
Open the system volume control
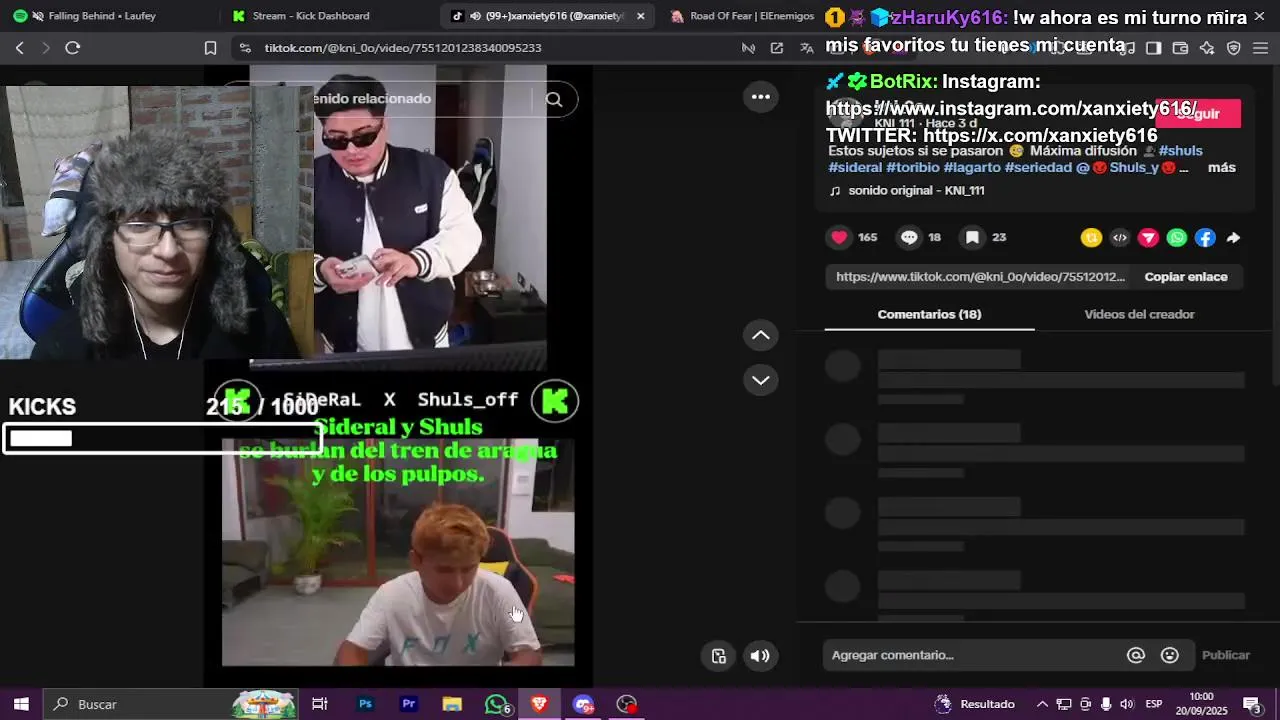pos(1126,704)
